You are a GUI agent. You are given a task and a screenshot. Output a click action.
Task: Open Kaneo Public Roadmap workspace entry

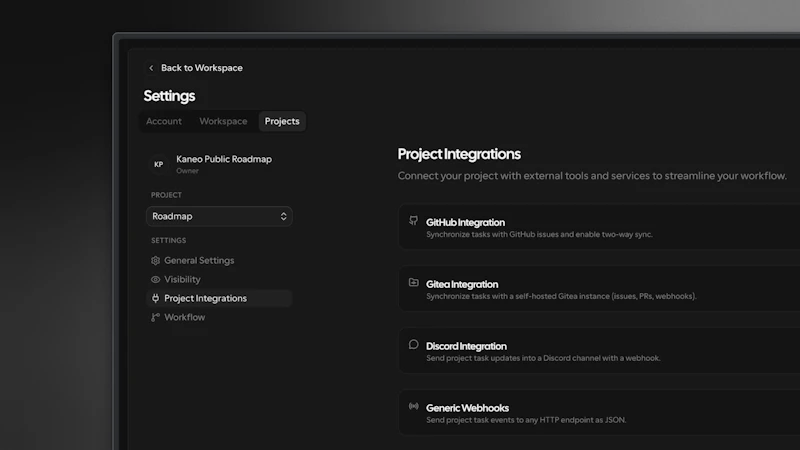(x=219, y=164)
